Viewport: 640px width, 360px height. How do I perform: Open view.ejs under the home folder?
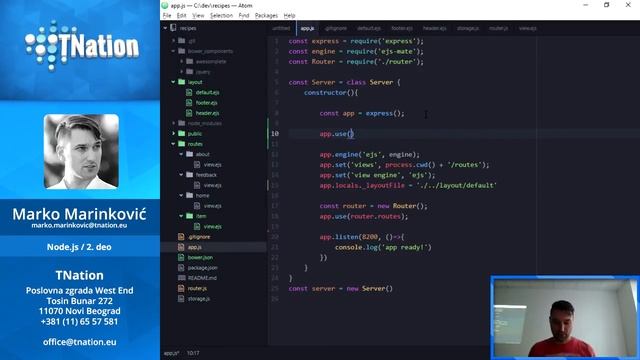point(213,206)
